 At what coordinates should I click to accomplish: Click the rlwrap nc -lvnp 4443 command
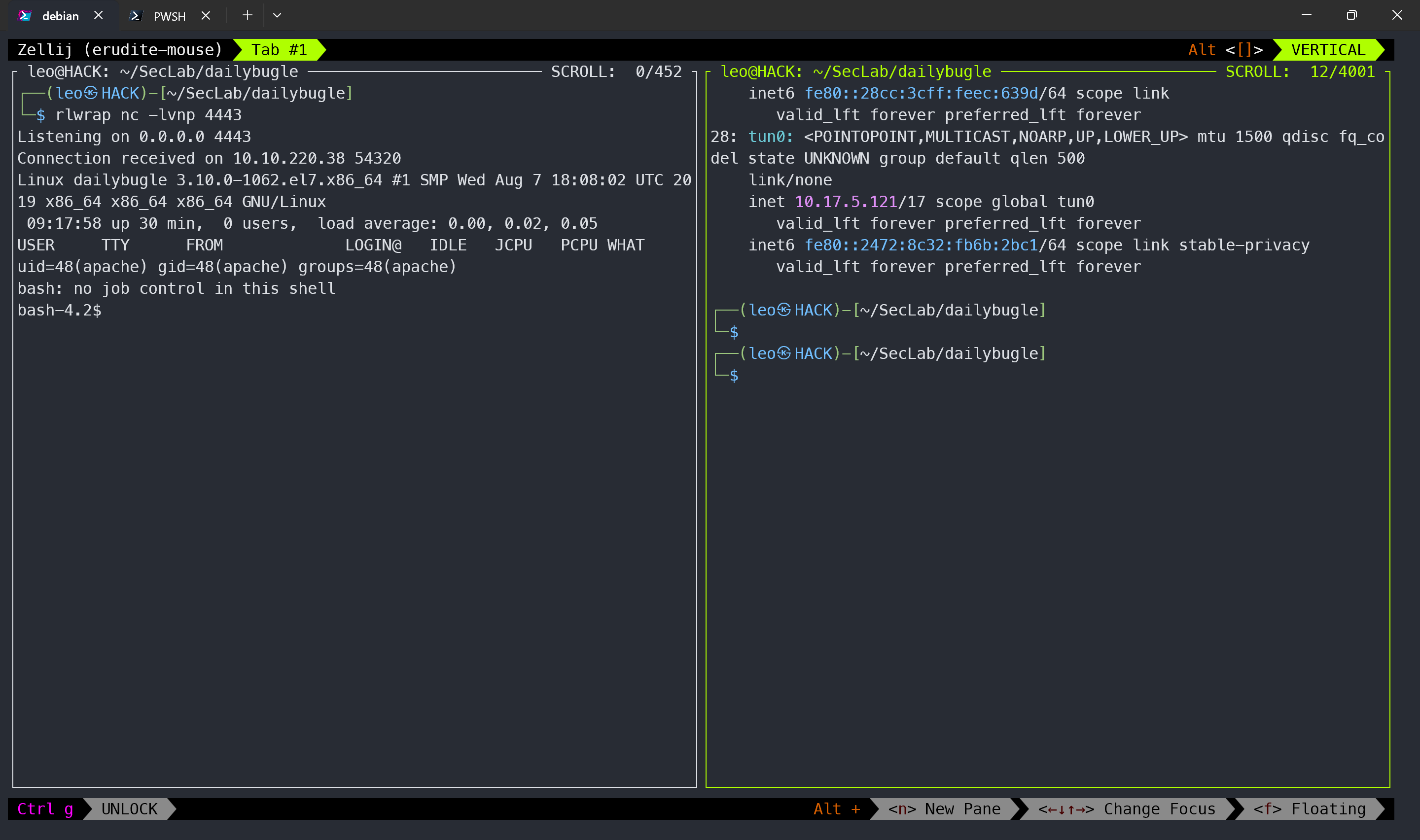pyautogui.click(x=148, y=115)
